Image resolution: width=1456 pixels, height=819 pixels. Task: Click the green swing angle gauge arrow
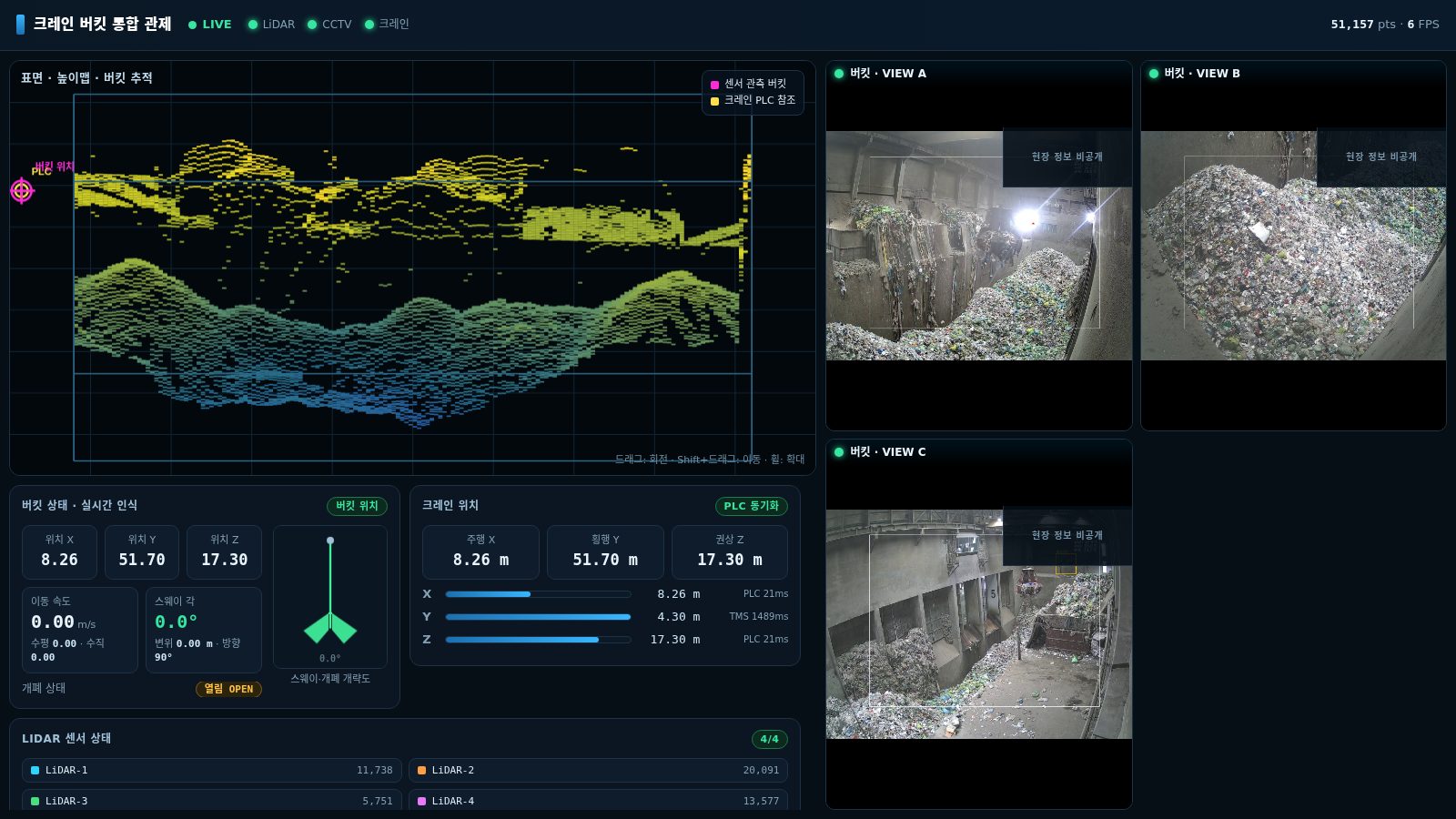point(330,626)
